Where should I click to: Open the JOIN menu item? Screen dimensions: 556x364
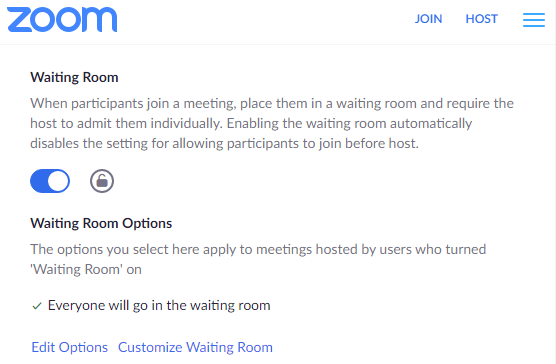(428, 19)
